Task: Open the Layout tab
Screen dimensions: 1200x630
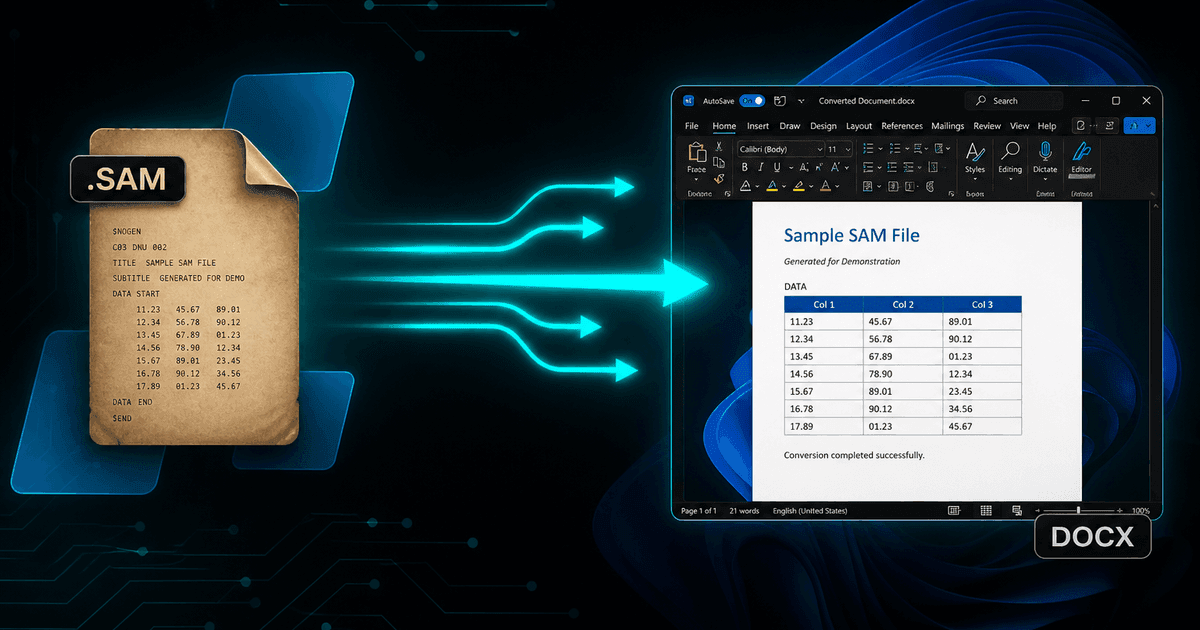Action: coord(859,126)
